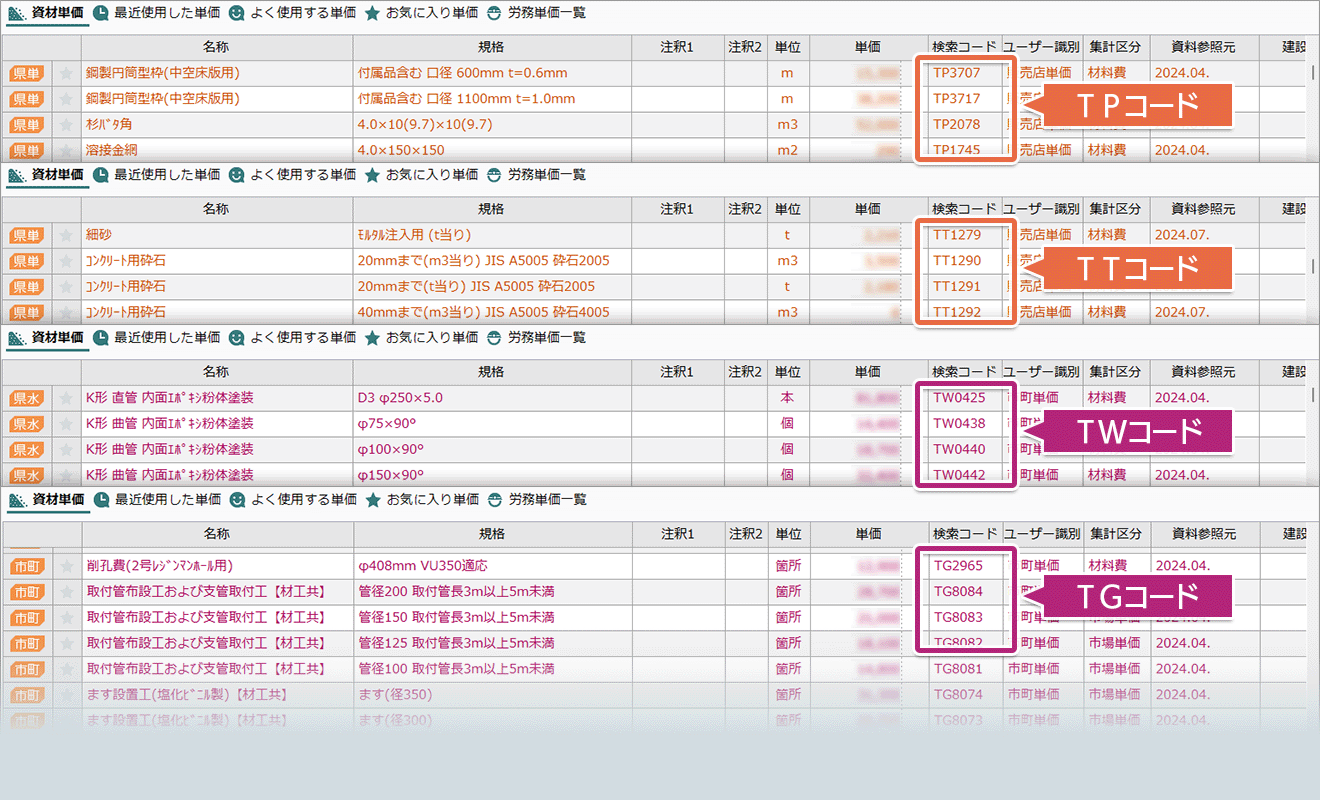Image resolution: width=1320 pixels, height=800 pixels.
Task: Open 労務単価一覧 tab above the TP-code table
Action: pyautogui.click(x=536, y=13)
